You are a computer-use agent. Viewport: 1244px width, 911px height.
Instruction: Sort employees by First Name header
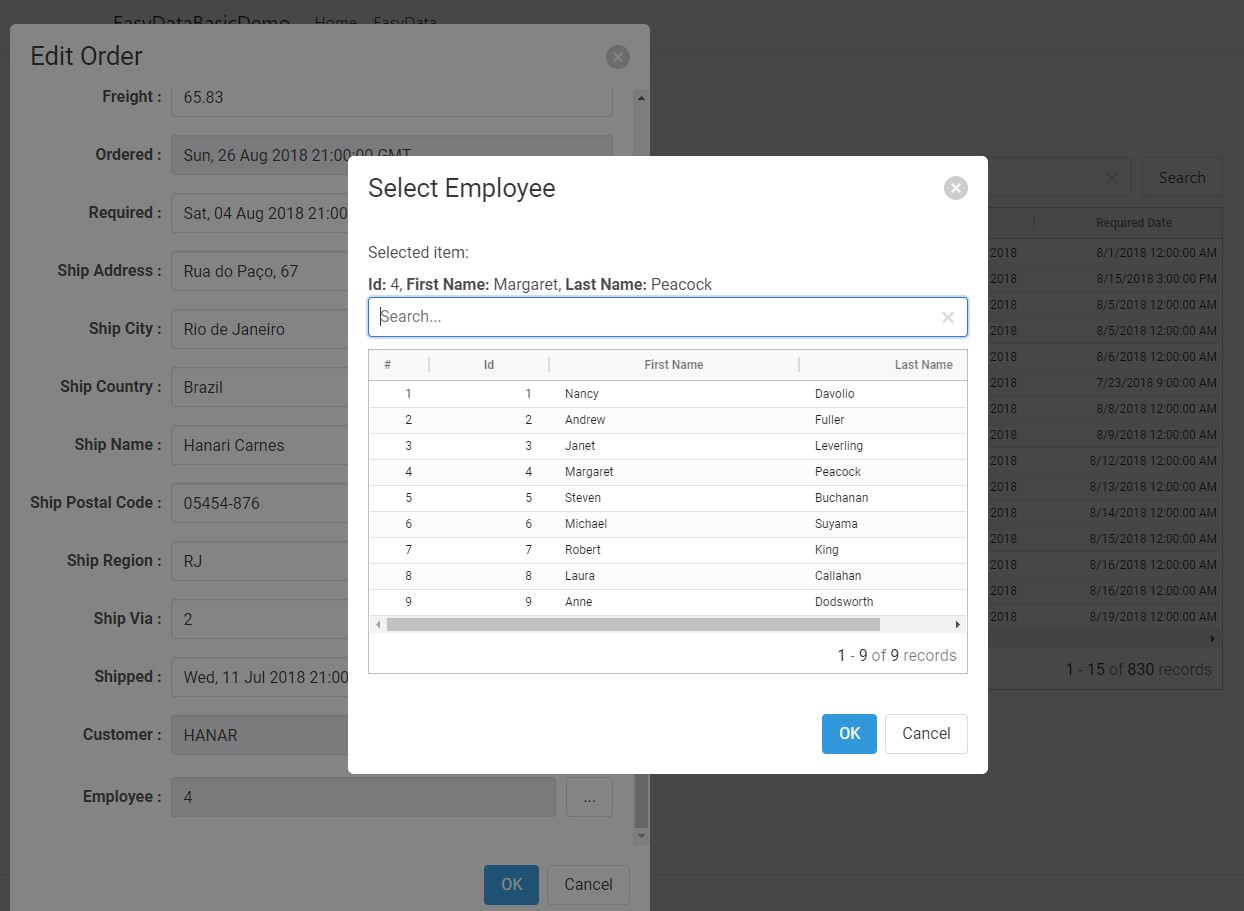tap(674, 364)
